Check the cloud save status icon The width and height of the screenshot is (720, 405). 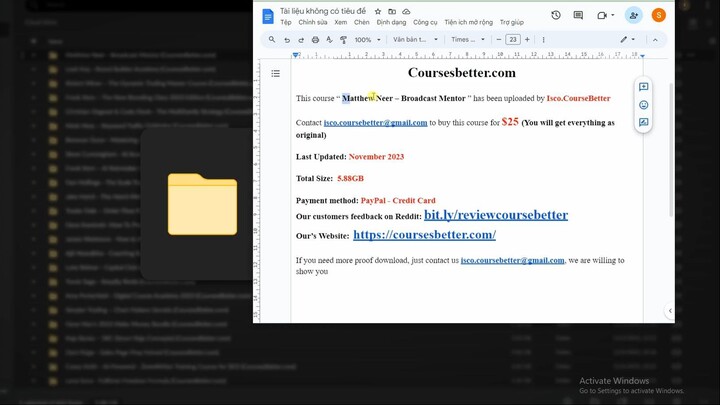406,11
